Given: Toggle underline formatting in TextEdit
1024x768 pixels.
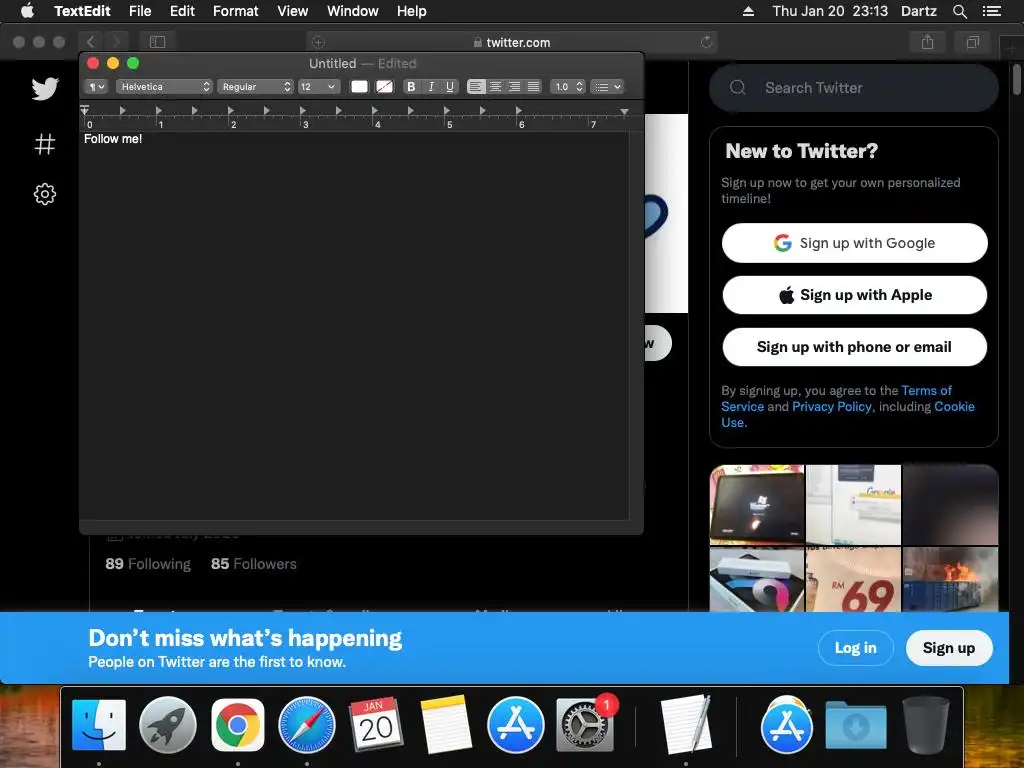Looking at the screenshot, I should point(449,87).
